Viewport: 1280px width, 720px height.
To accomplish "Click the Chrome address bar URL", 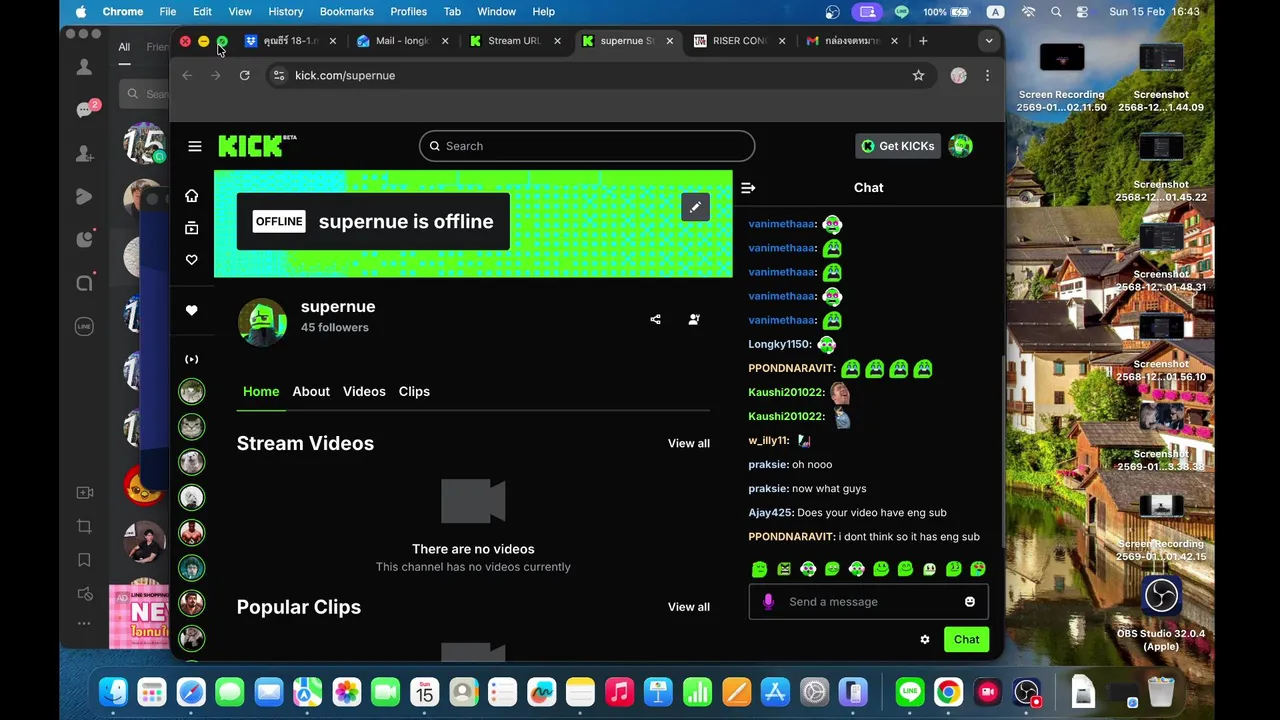I will tap(345, 75).
